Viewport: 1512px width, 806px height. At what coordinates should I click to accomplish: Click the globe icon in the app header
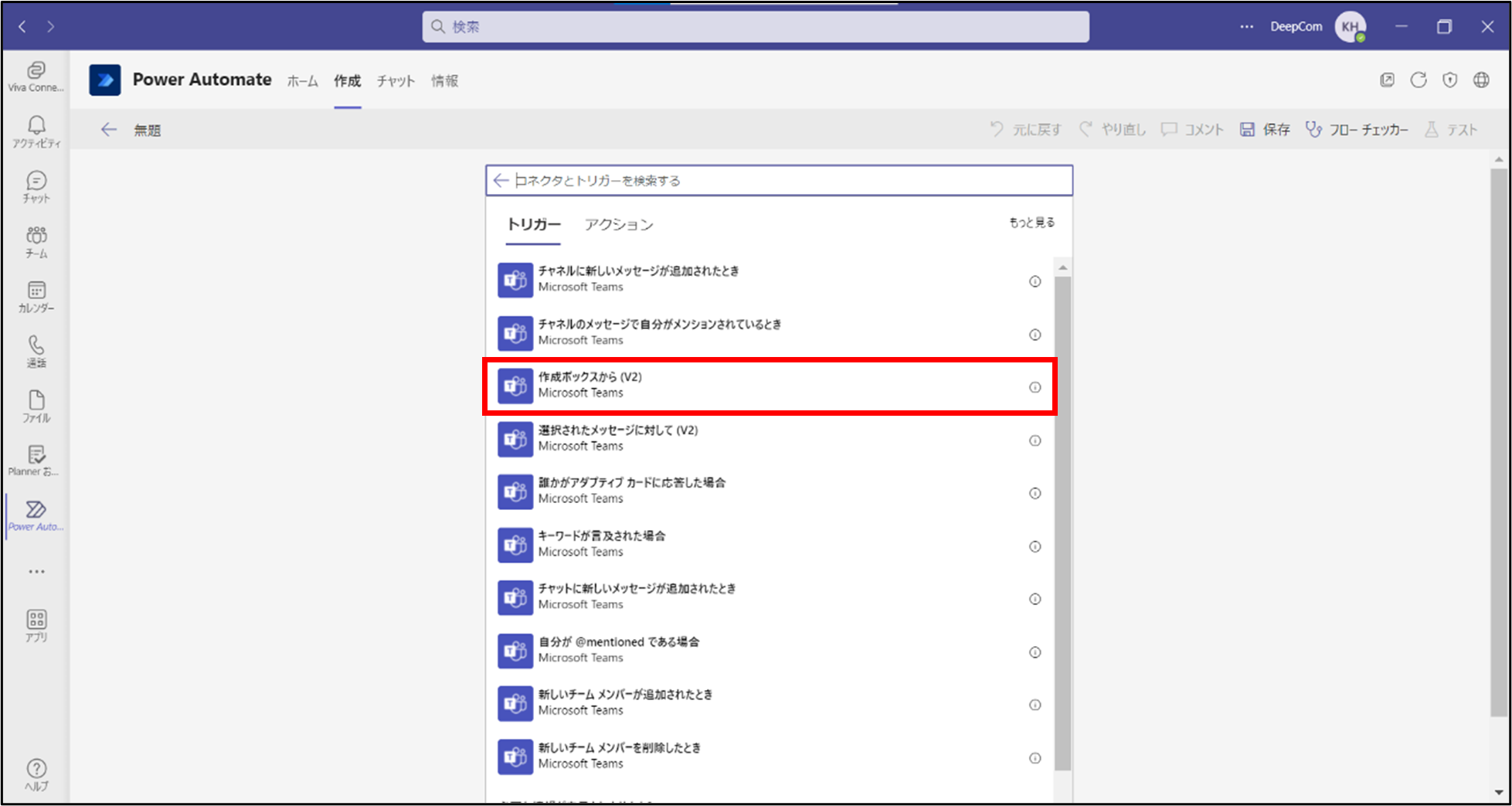1481,80
